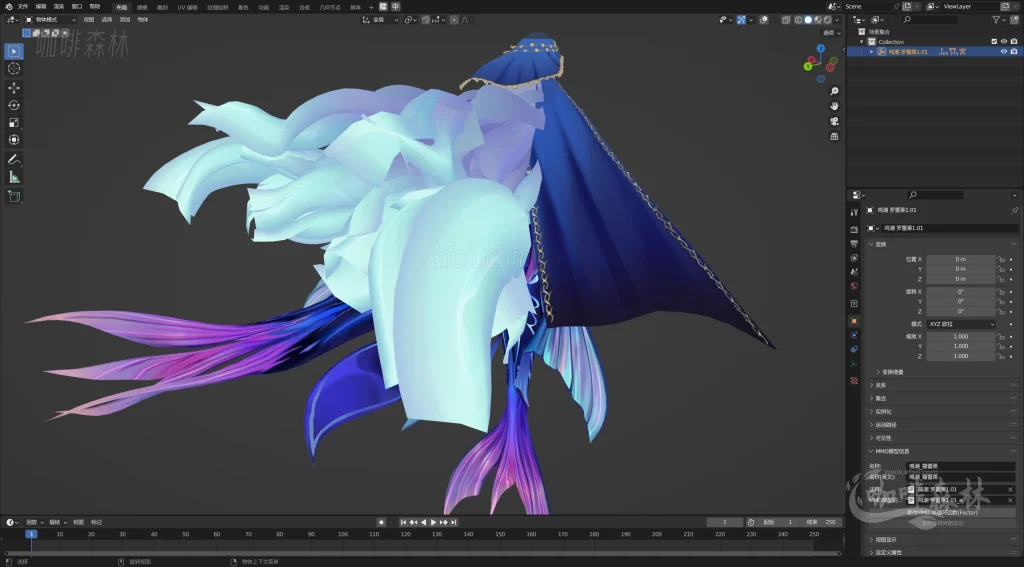
Task: Select the Select Box tool
Action: click(14, 51)
